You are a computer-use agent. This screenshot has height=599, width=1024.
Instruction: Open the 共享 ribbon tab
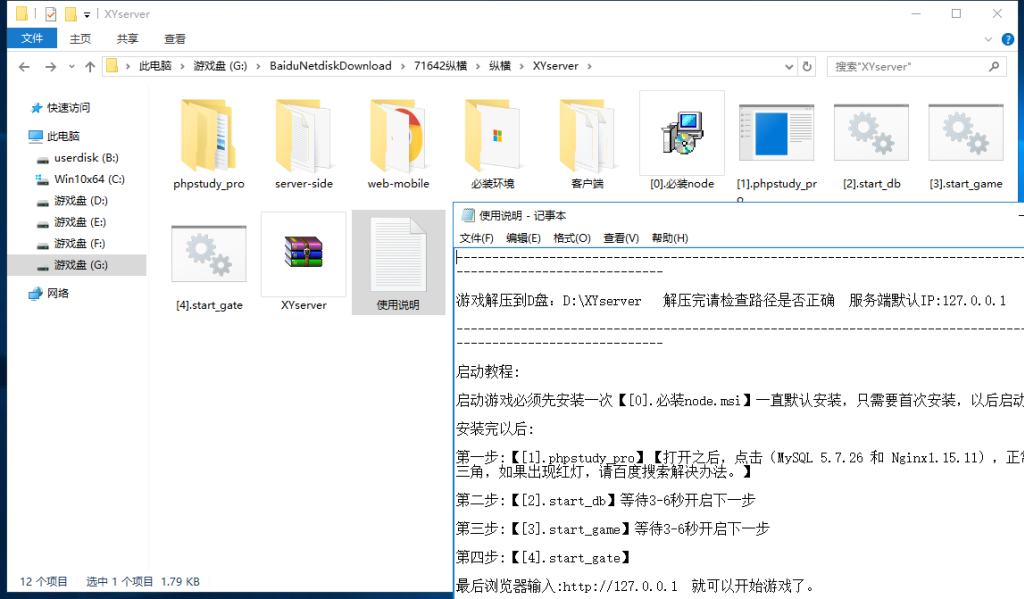(127, 39)
